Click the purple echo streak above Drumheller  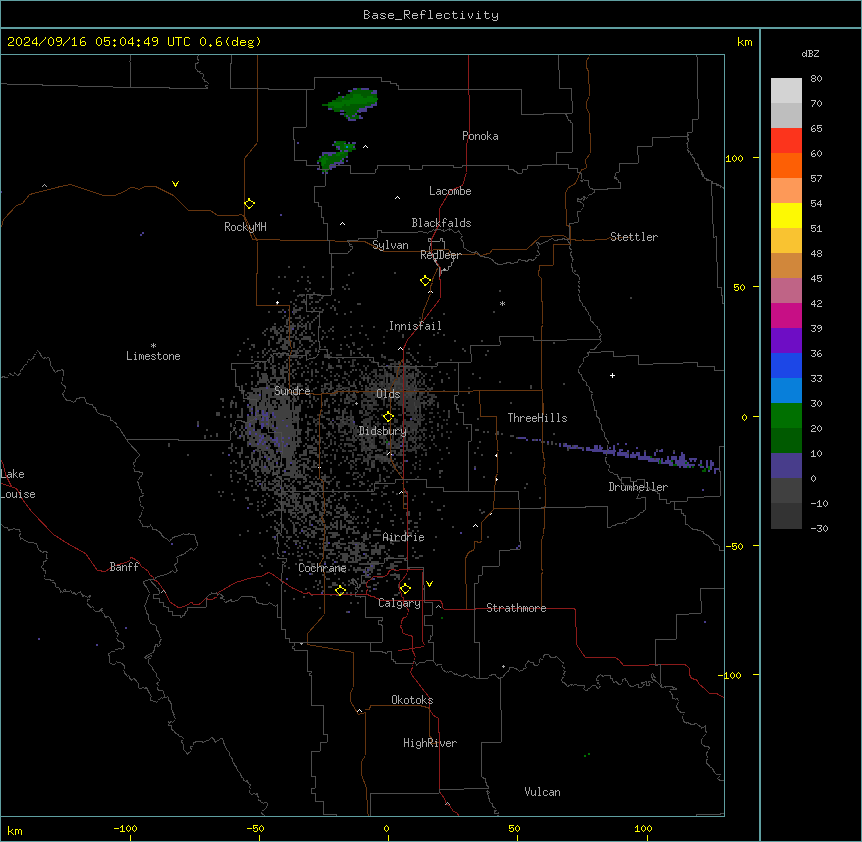pos(616,453)
